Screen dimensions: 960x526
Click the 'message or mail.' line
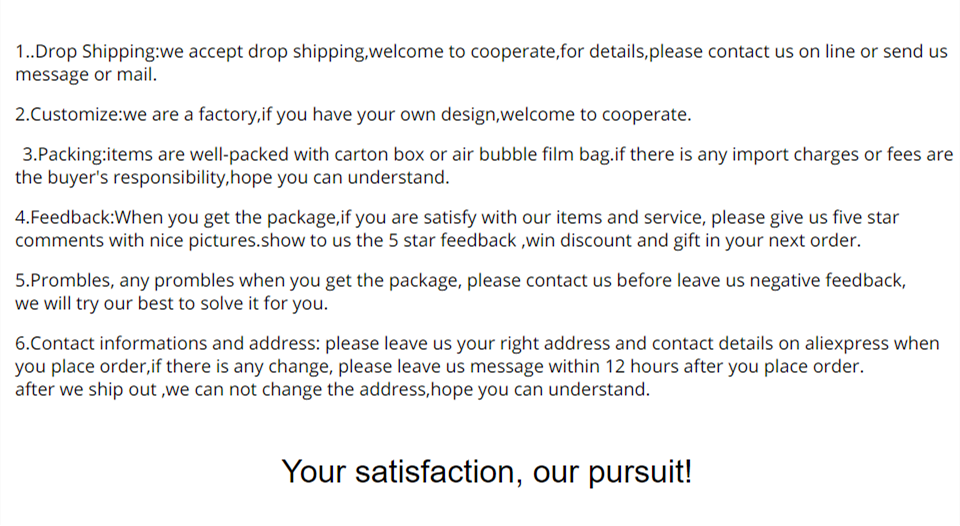(86, 75)
